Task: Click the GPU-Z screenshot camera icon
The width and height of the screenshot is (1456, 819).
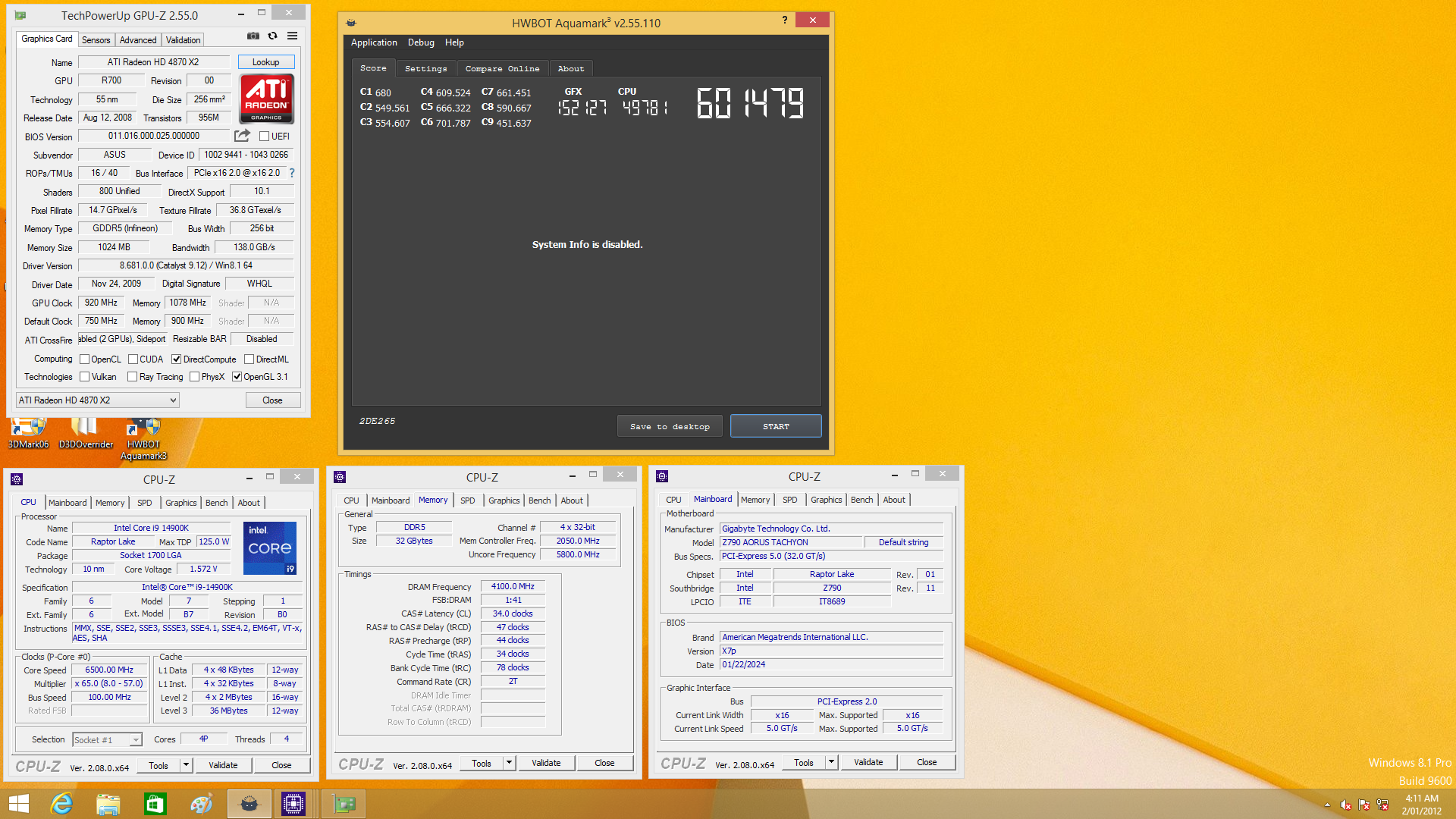Action: (253, 36)
